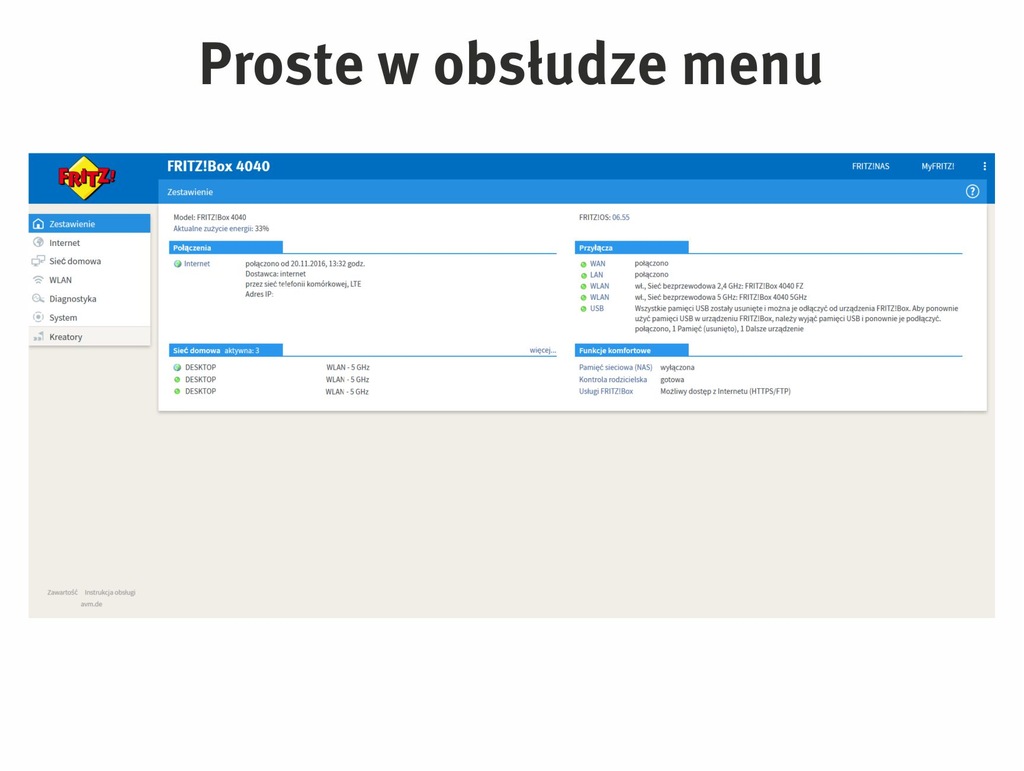Click the Zawartość footer link
Screen dimensions: 1024x771
(62, 593)
